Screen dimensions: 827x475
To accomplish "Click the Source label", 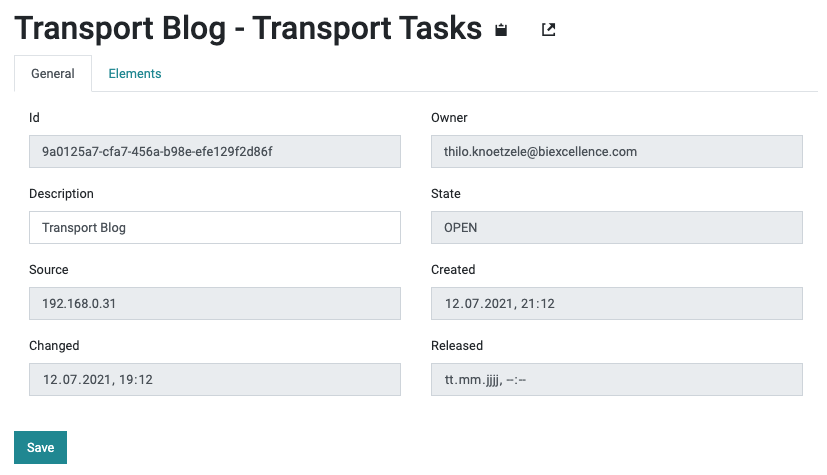I will pyautogui.click(x=49, y=270).
